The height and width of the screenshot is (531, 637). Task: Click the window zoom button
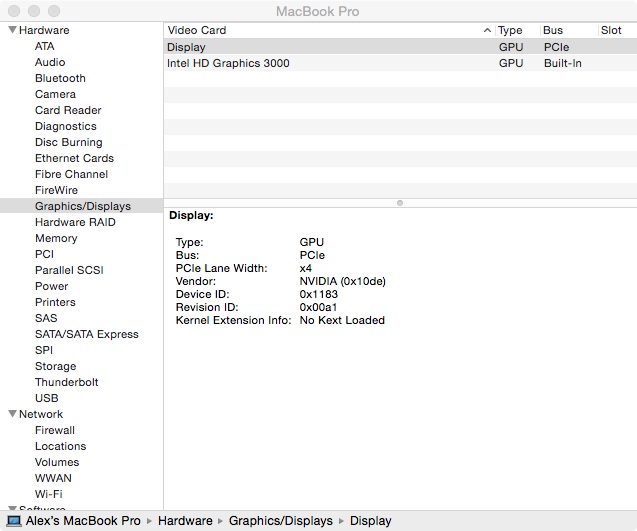[x=54, y=11]
